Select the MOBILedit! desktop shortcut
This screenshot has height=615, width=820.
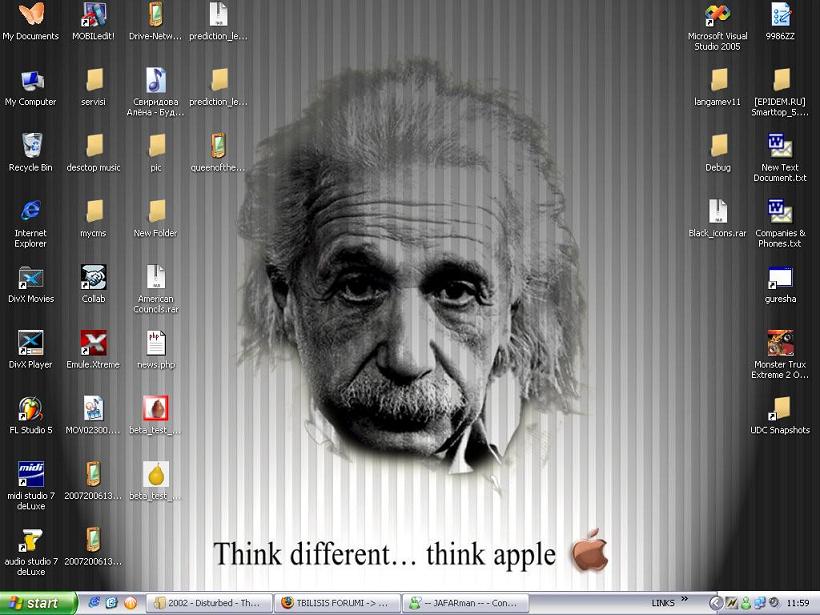[93, 15]
